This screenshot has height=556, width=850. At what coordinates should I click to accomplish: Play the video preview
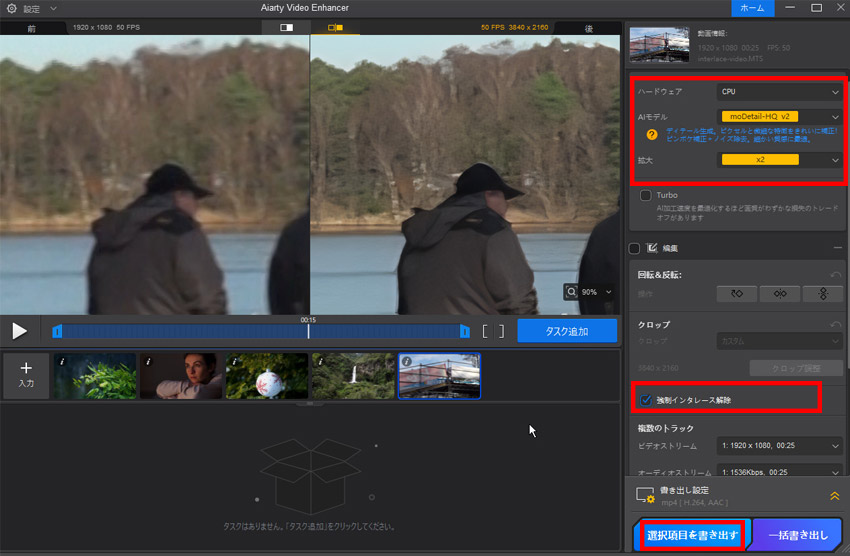coord(19,331)
